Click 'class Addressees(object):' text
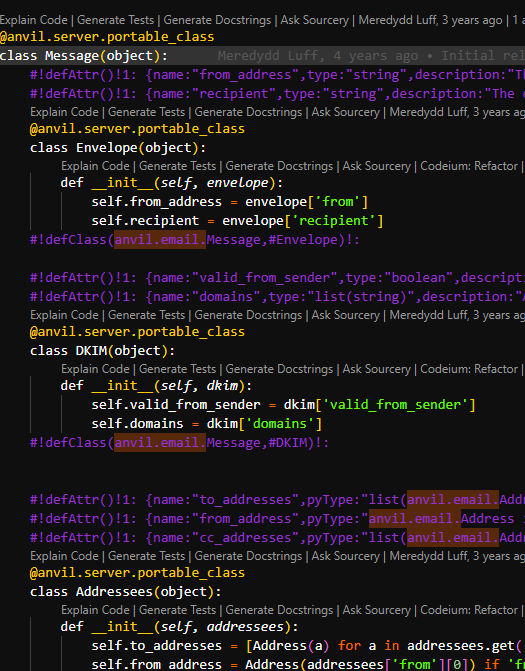525x671 pixels. [x=126, y=592]
